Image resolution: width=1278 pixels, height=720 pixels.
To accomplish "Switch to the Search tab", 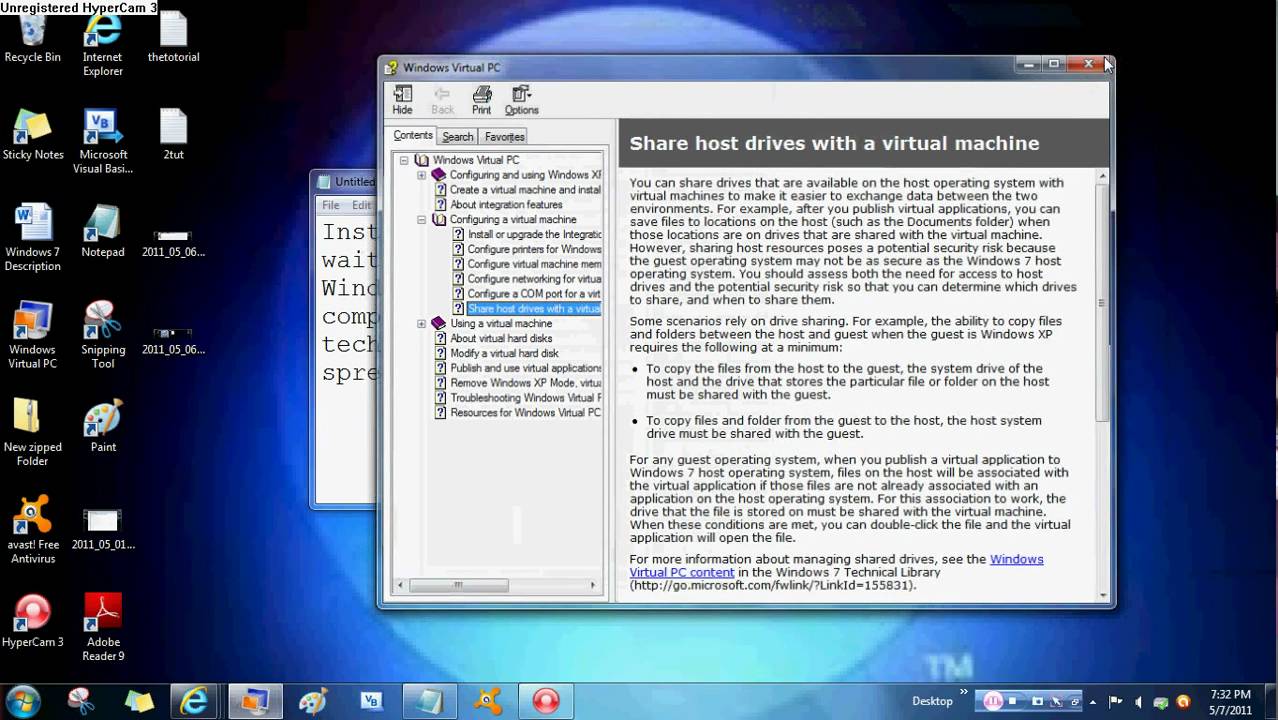I will (458, 137).
